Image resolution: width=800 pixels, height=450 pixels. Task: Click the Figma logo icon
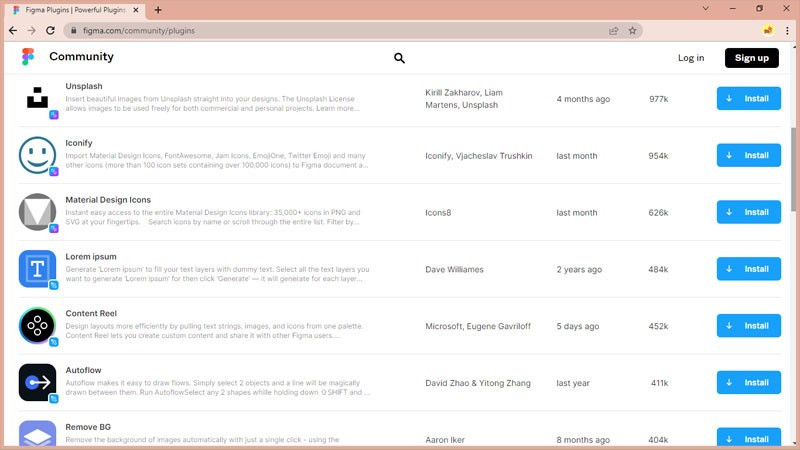(x=28, y=57)
